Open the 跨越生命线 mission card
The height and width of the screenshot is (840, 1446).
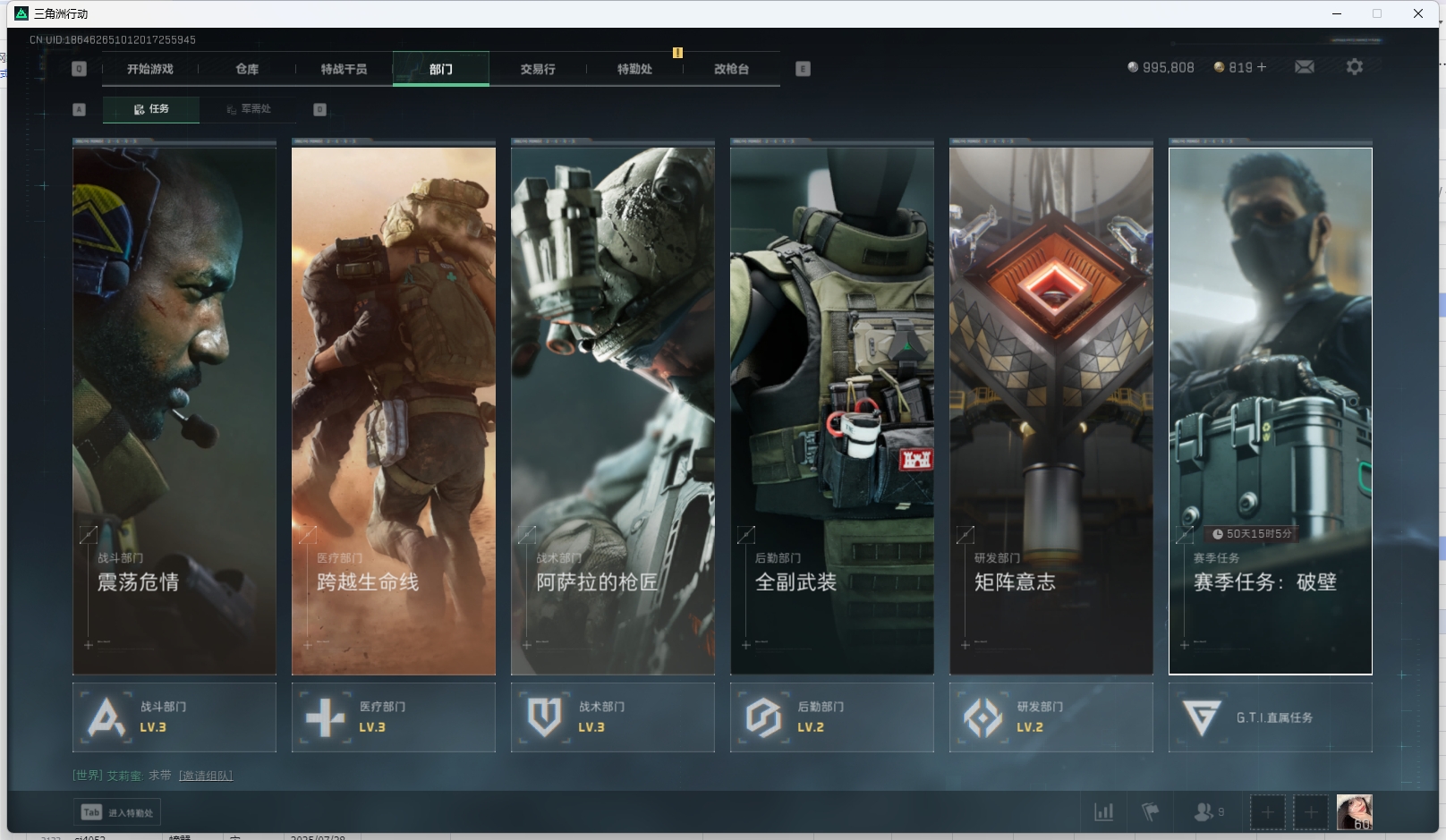click(394, 411)
